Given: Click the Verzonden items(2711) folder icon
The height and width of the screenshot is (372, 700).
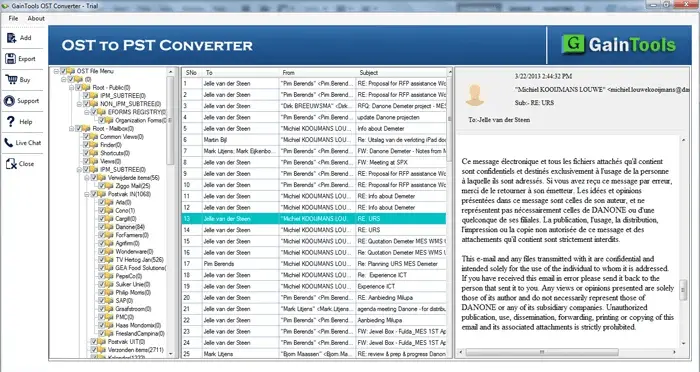Looking at the screenshot, I should pyautogui.click(x=102, y=350).
